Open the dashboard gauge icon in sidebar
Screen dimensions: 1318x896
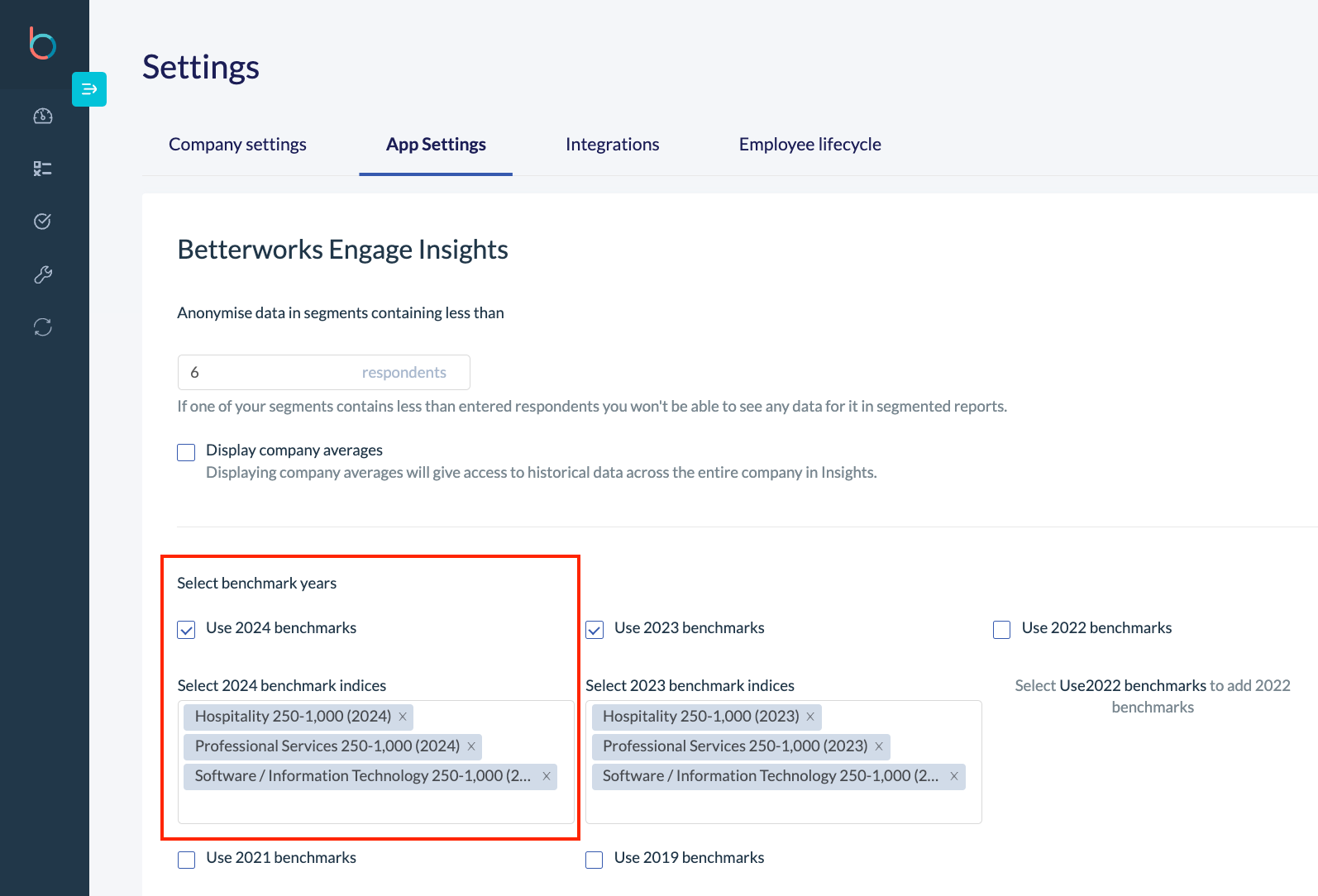click(43, 117)
